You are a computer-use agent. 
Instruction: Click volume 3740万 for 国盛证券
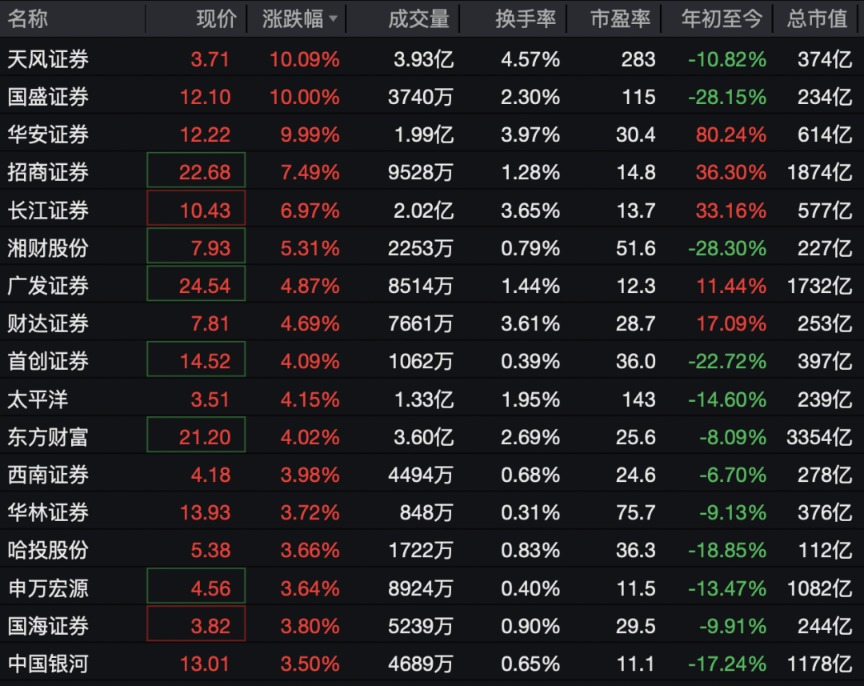pos(420,98)
